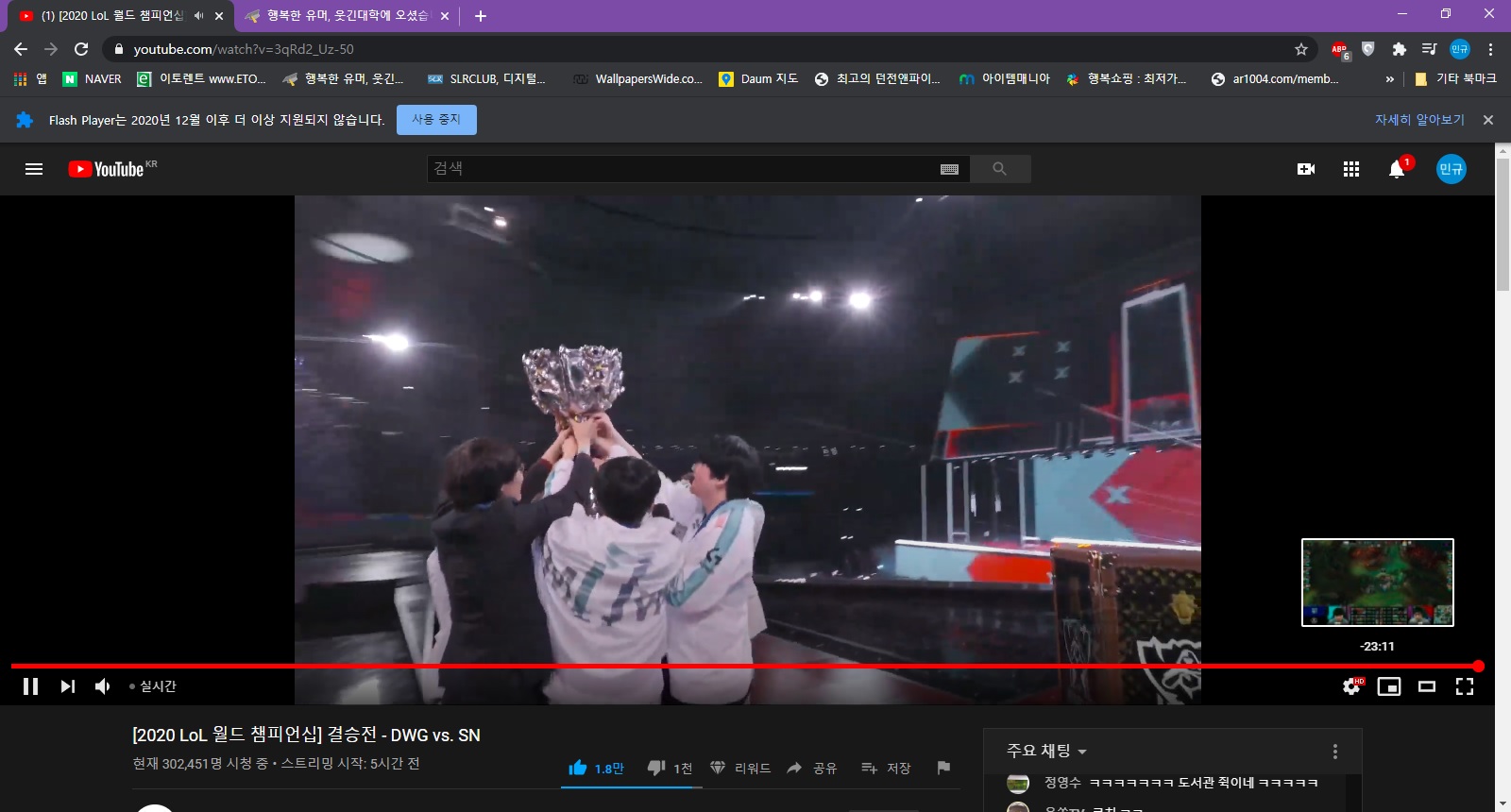
Task: Open YouTube settings gear in player
Action: point(1351,686)
